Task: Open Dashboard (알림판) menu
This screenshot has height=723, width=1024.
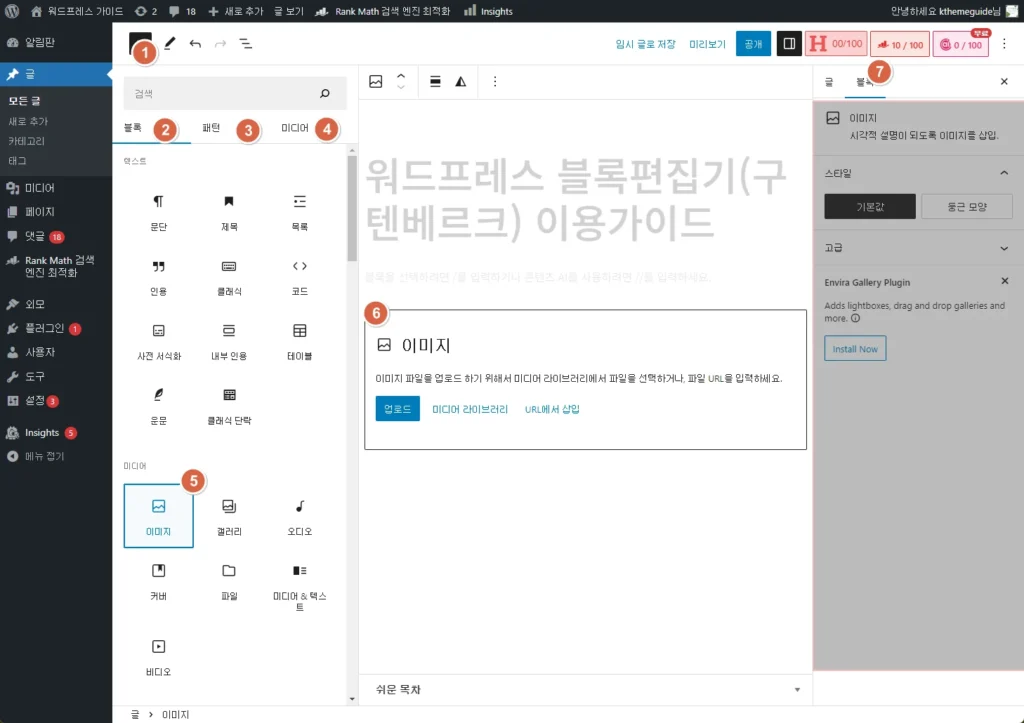Action: pyautogui.click(x=56, y=42)
